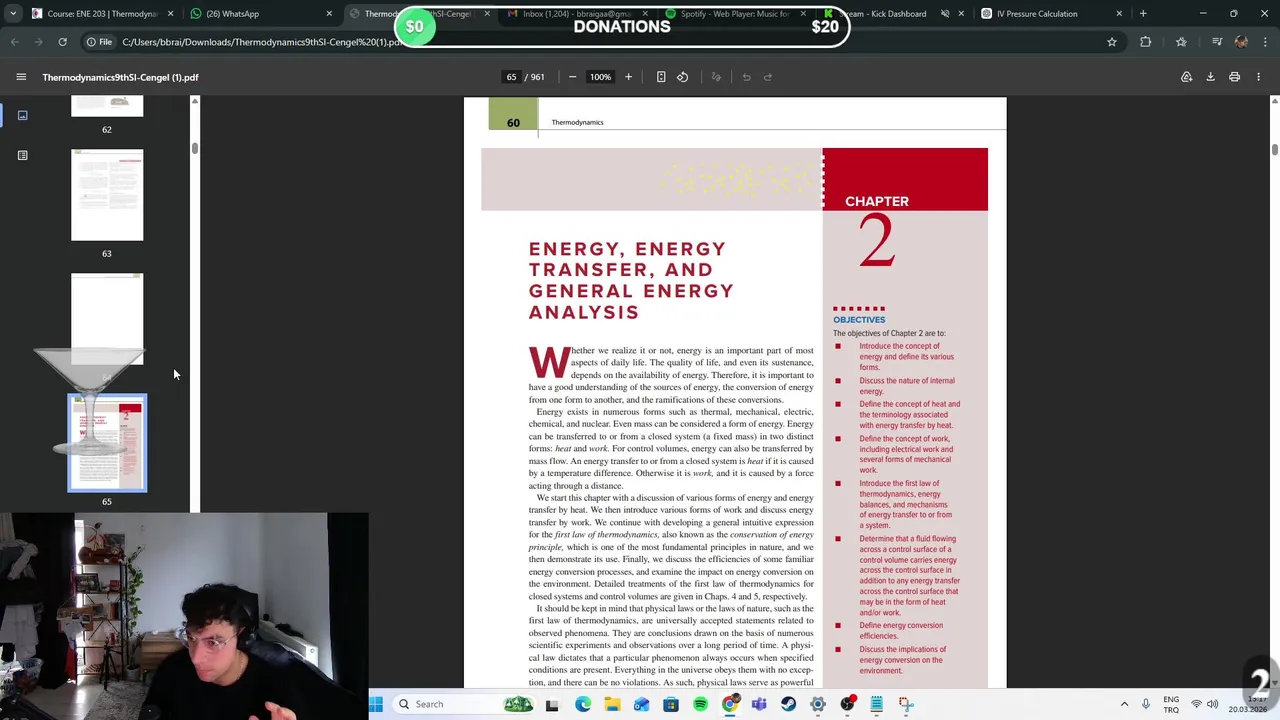Show hidden system tray icons
Screen dimensions: 1280x720
[1124, 704]
